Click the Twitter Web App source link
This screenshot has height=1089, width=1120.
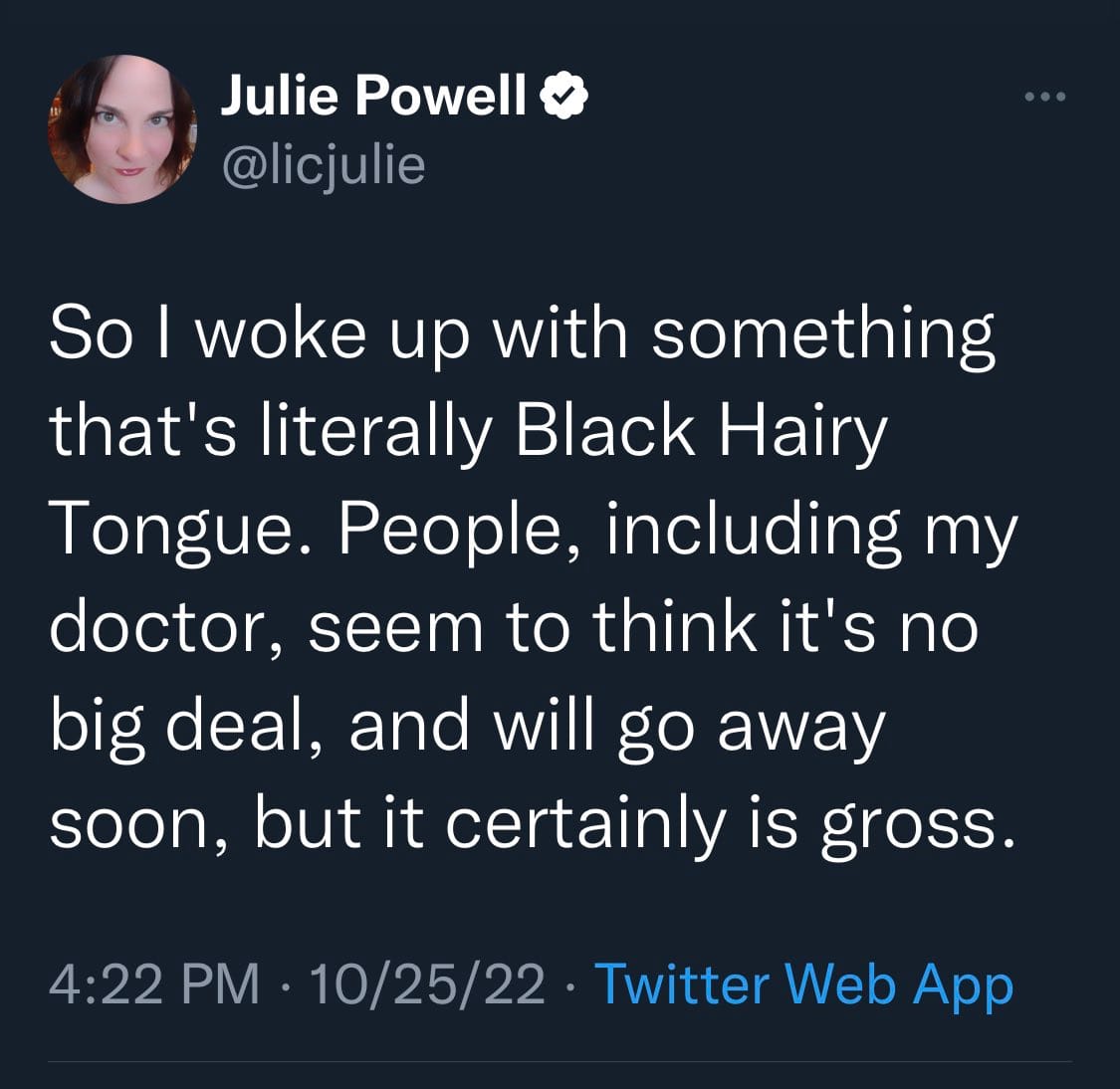coord(804,986)
